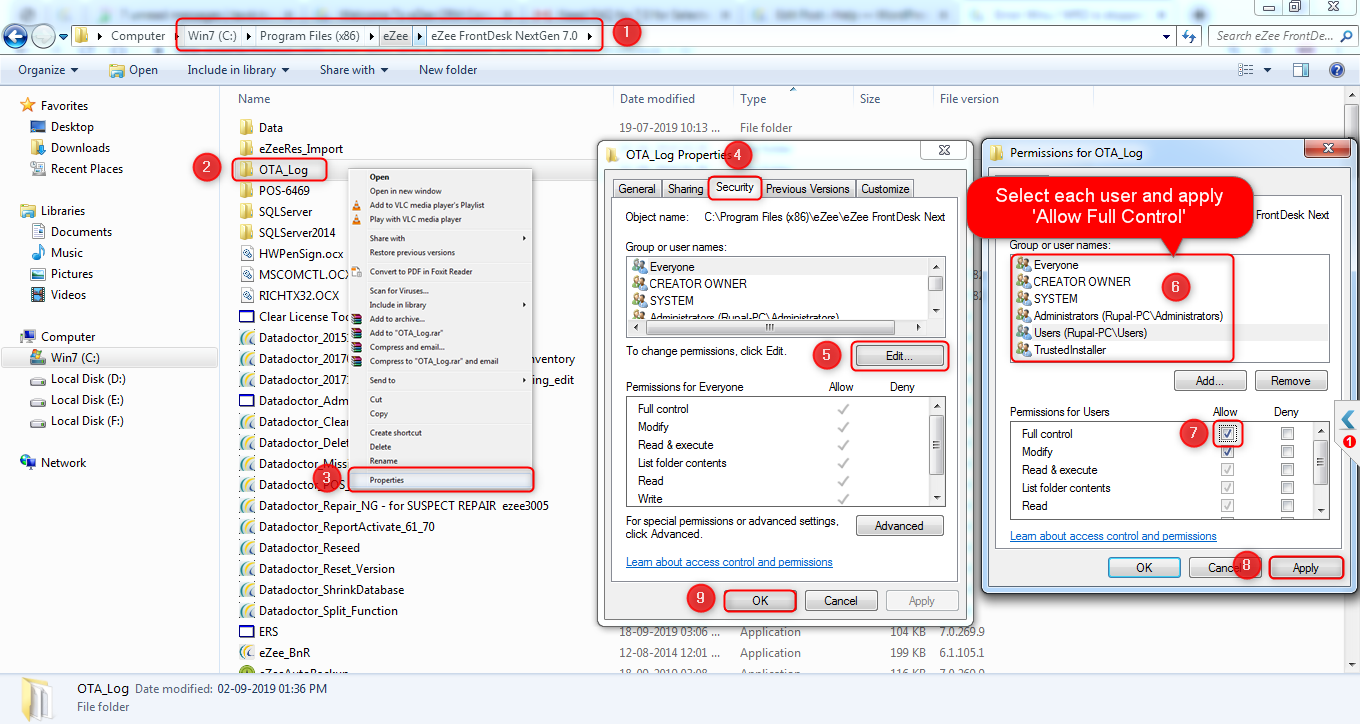Select SYSTEM in the Properties user list
The height and width of the screenshot is (724, 1360).
tap(672, 300)
